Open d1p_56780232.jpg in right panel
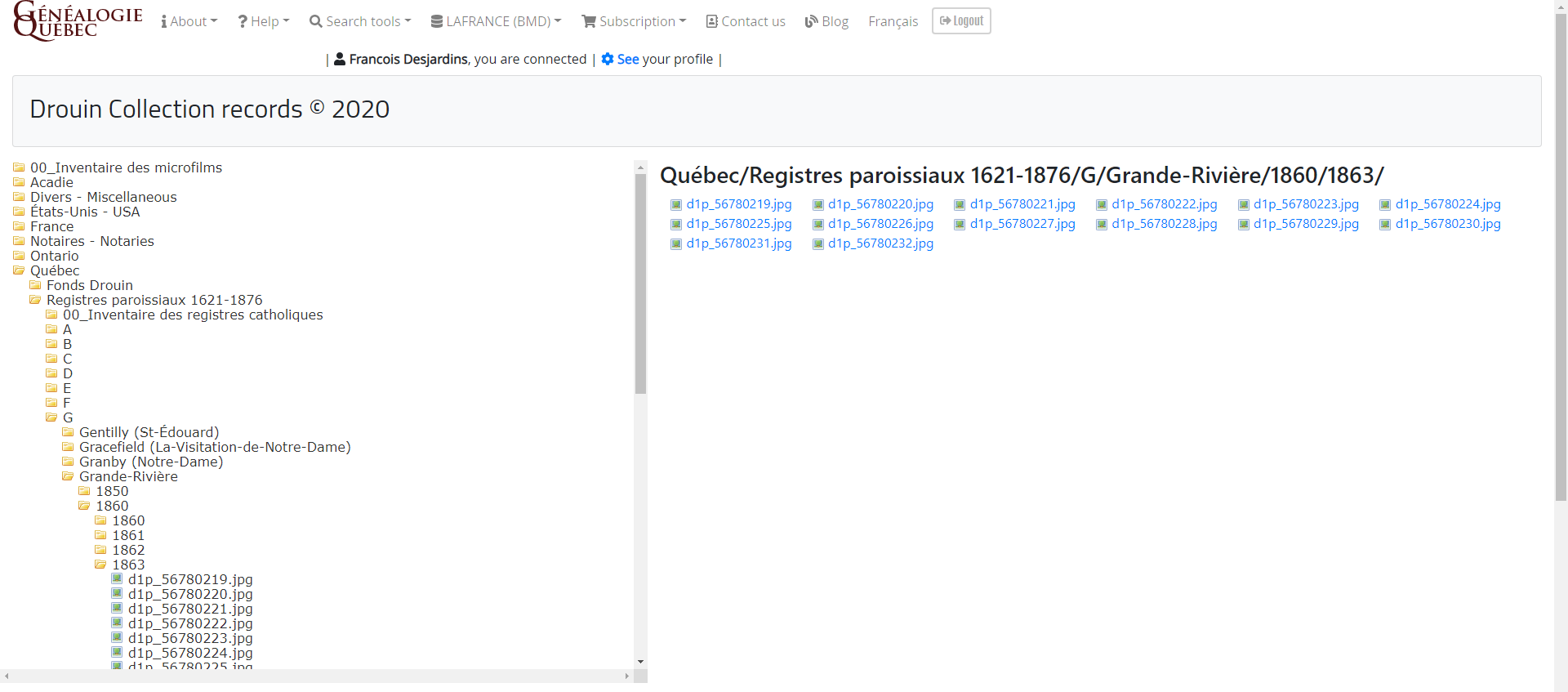Viewport: 1568px width, 692px height. pos(880,243)
